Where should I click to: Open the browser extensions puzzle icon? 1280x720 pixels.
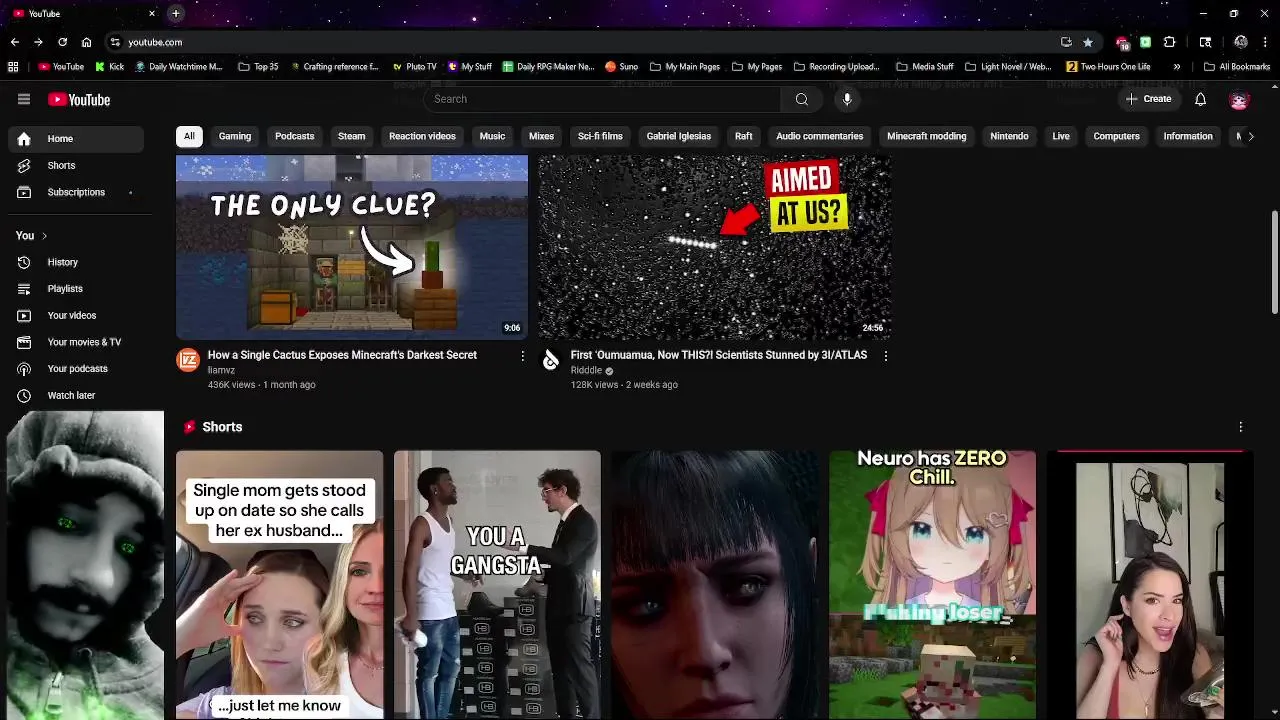pos(1169,42)
